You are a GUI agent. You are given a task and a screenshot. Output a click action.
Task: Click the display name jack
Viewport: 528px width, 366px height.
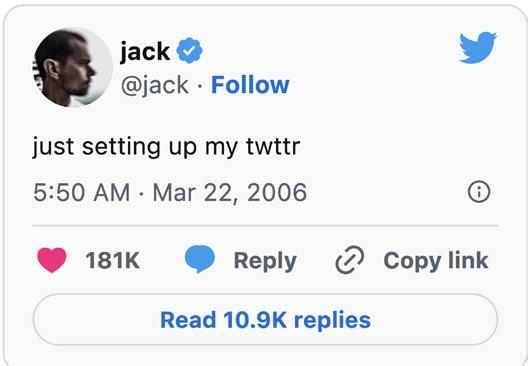click(145, 52)
